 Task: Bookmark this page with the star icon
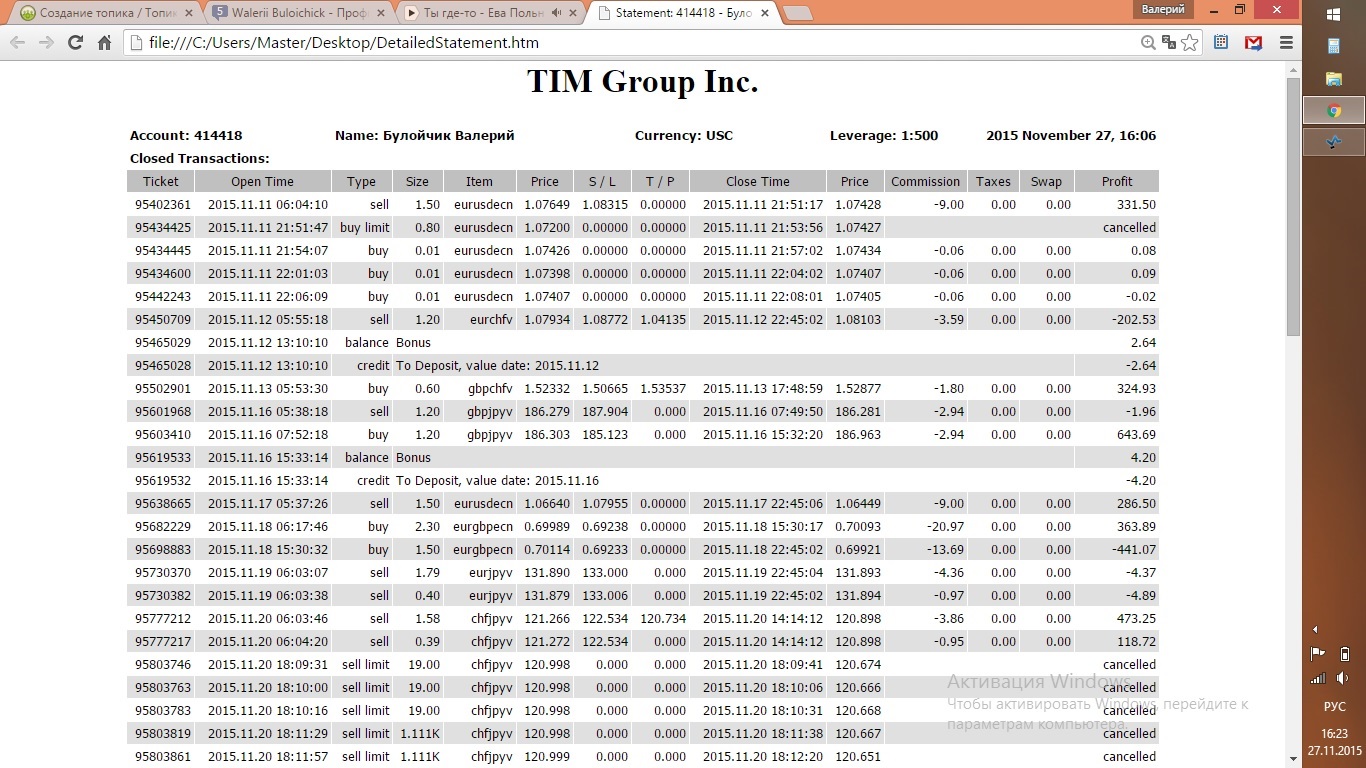coord(1189,43)
